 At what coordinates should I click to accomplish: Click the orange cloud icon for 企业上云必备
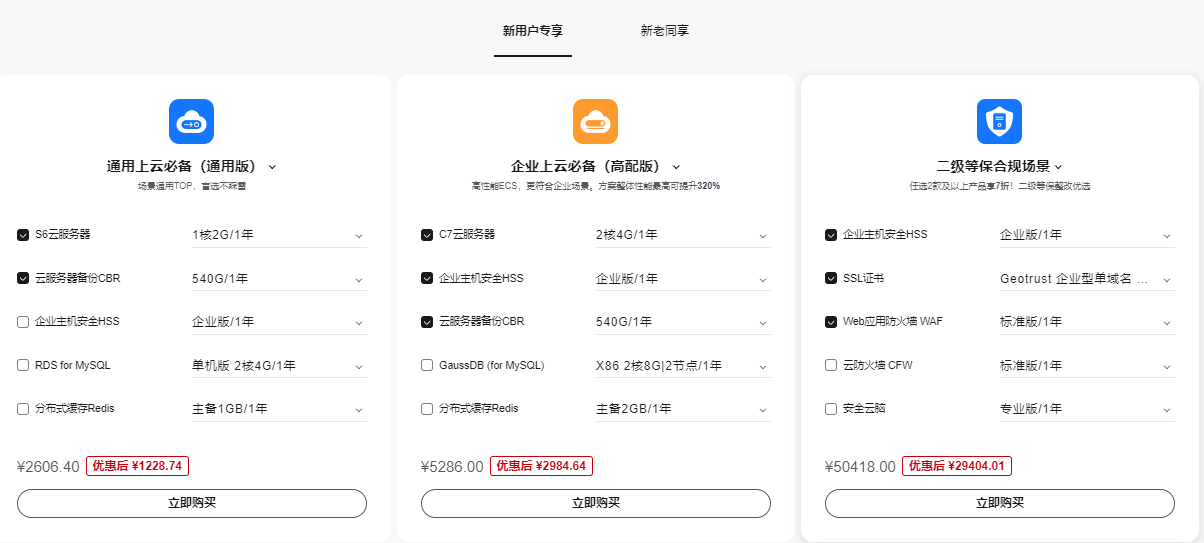click(x=595, y=122)
